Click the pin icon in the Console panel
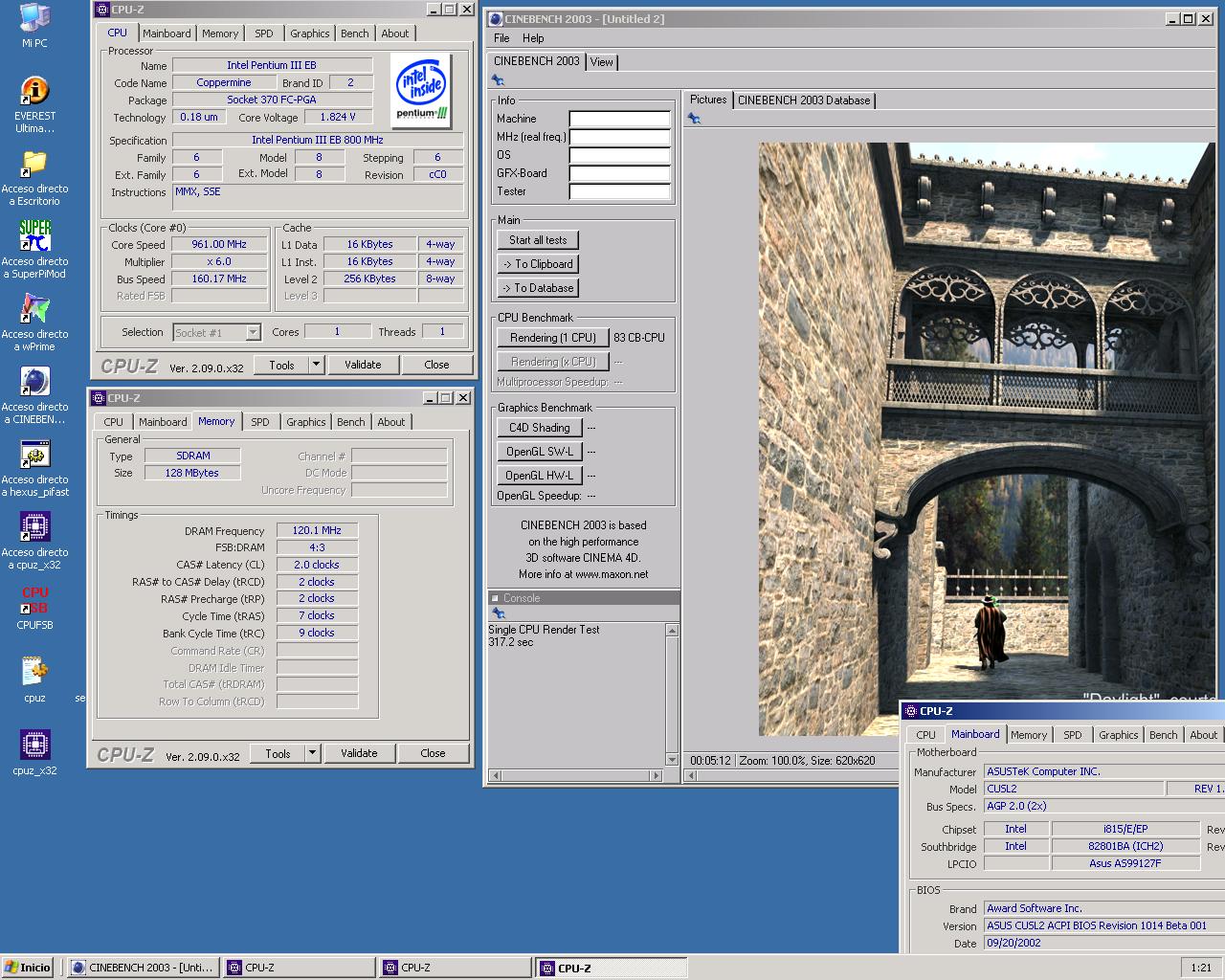Viewport: 1225px width, 980px height. pos(498,612)
